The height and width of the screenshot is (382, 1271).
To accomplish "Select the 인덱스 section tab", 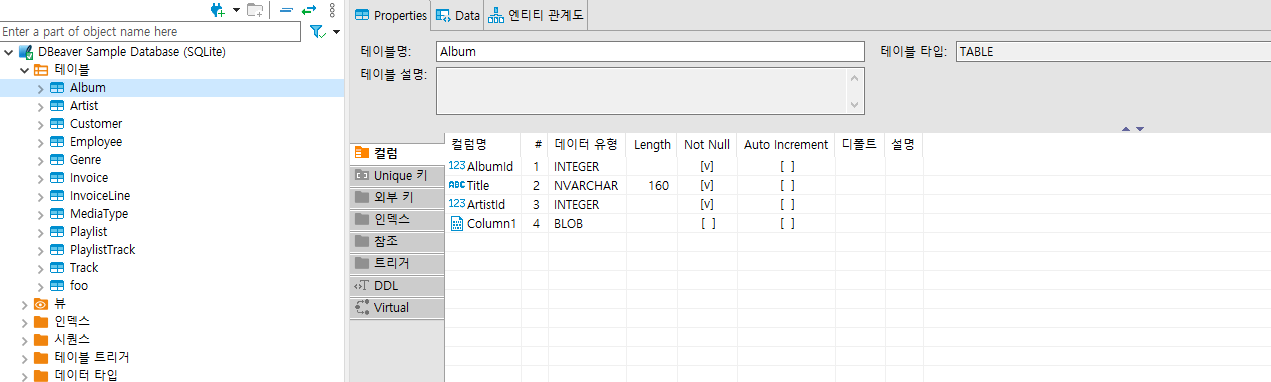I will [x=396, y=219].
